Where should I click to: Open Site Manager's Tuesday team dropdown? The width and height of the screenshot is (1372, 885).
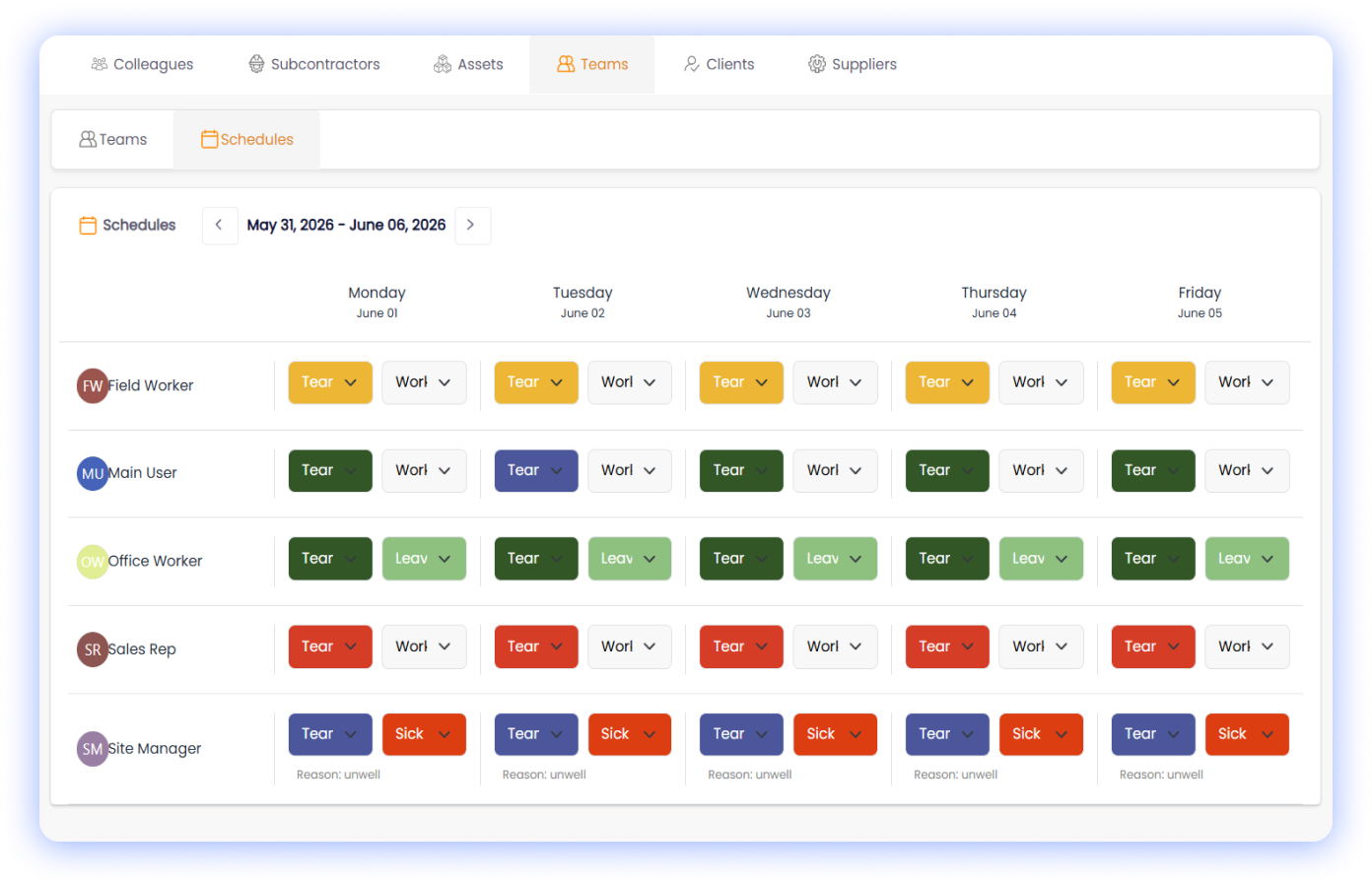[x=536, y=734]
